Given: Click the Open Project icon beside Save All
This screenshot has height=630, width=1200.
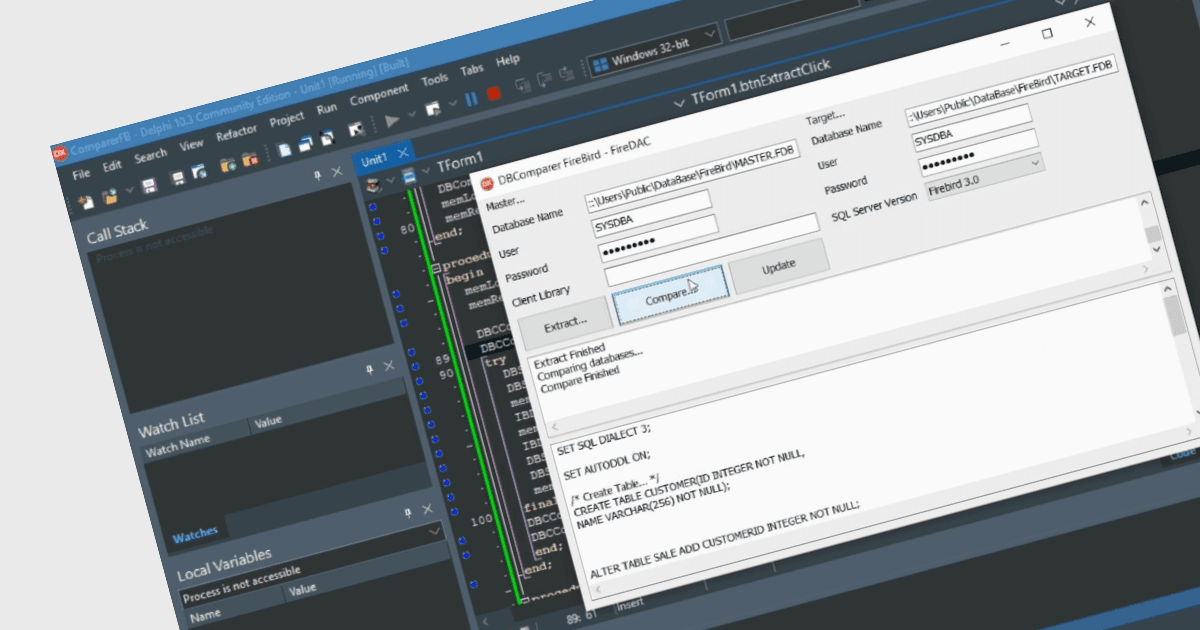Looking at the screenshot, I should (x=198, y=171).
